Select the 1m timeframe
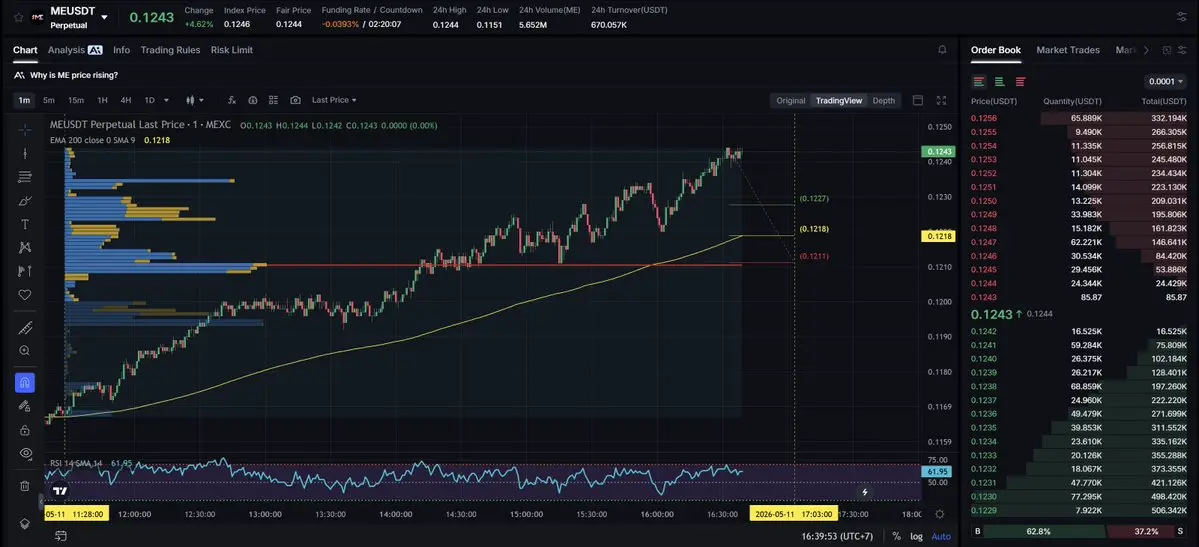 (24, 100)
